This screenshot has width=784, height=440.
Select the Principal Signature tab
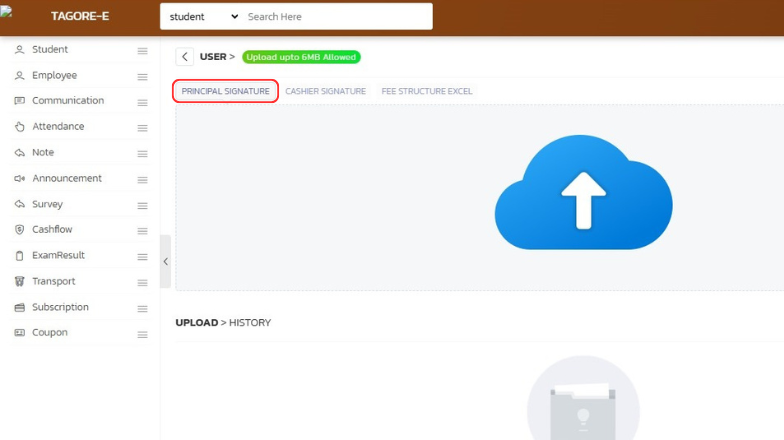click(x=225, y=91)
